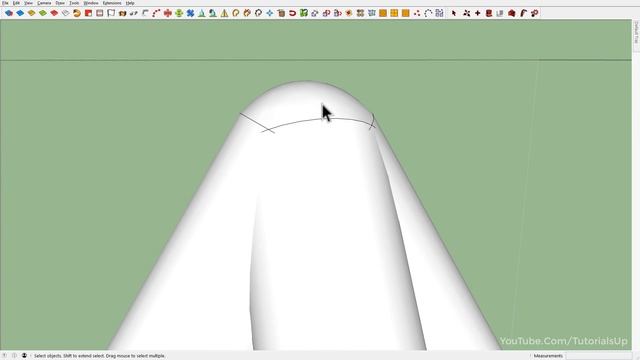Open the Extensions menu
Image resolution: width=640 pixels, height=360 pixels.
tap(112, 3)
